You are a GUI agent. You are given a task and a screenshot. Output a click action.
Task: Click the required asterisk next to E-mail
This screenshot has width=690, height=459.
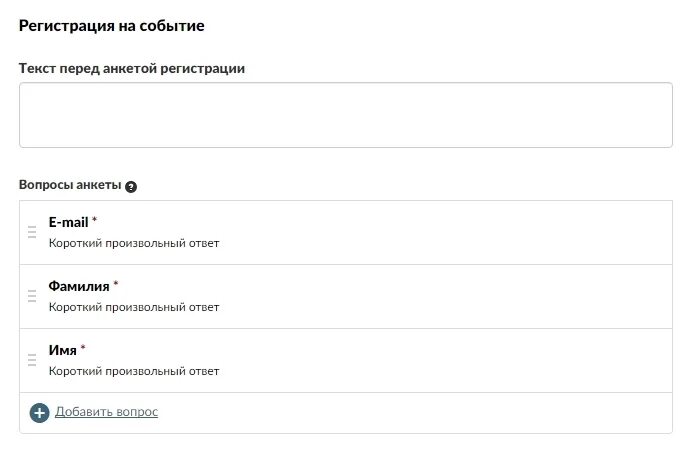pos(94,219)
